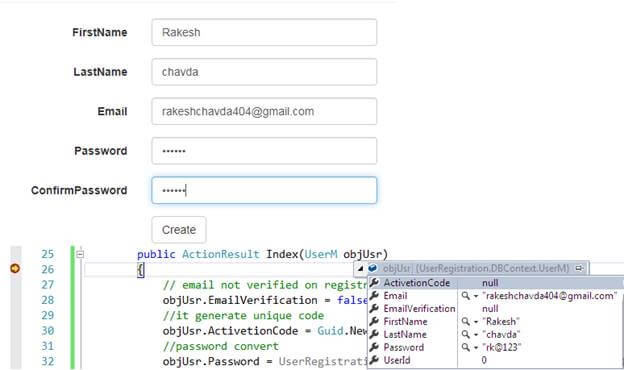
Task: Click the wrench icon beside Email property
Action: 374,296
